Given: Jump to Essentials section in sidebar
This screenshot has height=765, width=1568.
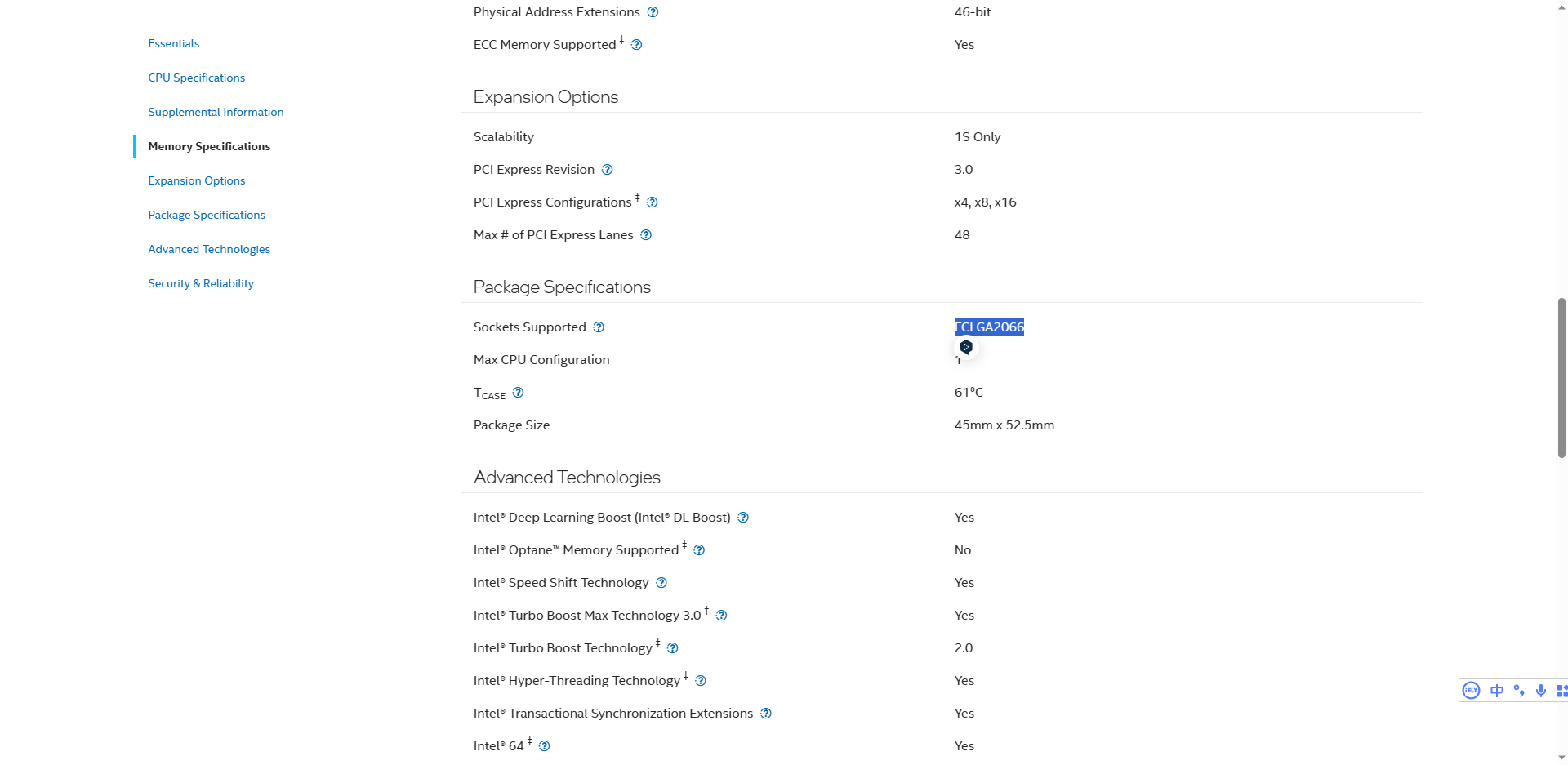Looking at the screenshot, I should pyautogui.click(x=173, y=43).
